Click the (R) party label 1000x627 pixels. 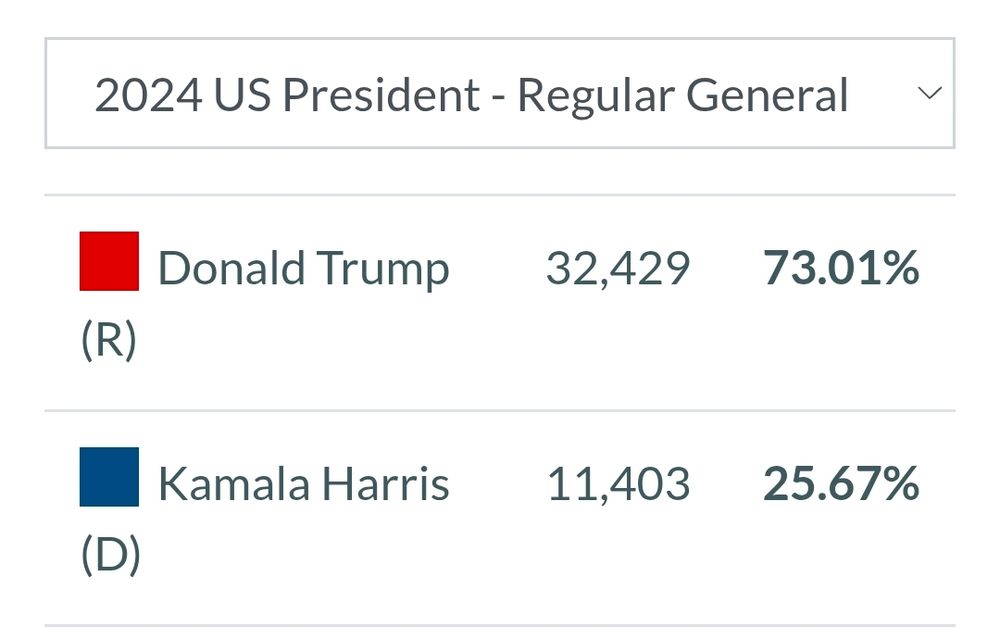coord(108,340)
